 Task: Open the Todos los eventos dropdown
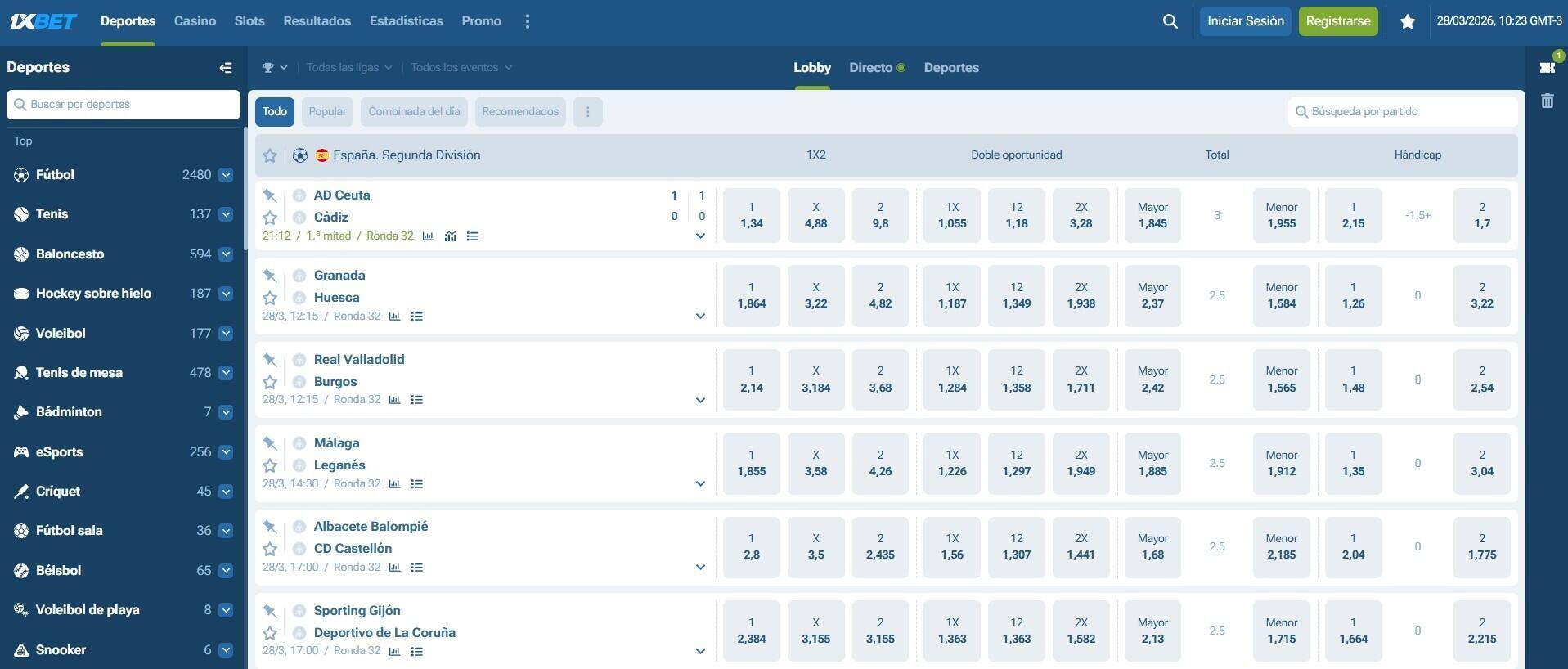point(461,68)
